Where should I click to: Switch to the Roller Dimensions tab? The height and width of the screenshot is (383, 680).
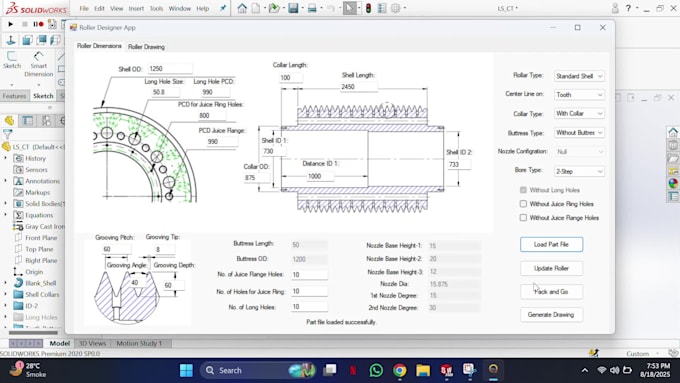(99, 46)
